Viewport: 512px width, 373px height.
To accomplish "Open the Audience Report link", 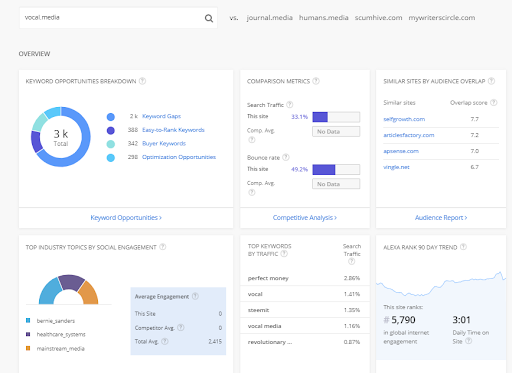I will (441, 218).
